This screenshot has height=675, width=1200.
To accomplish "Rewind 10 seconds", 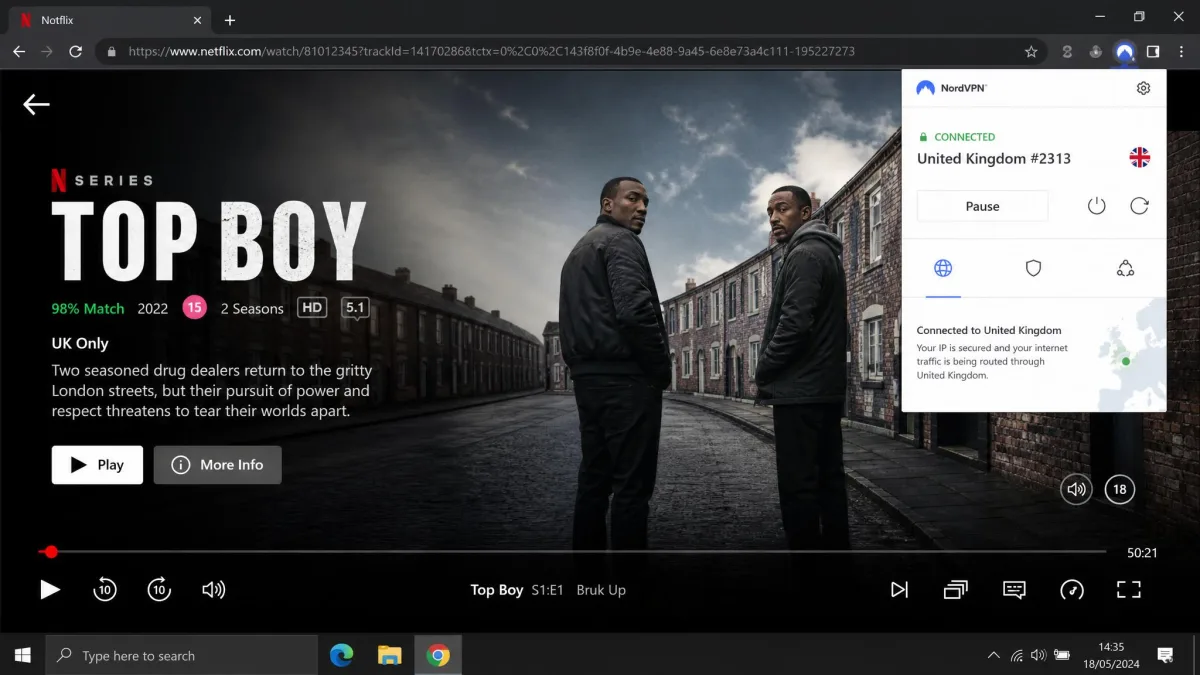I will click(105, 590).
